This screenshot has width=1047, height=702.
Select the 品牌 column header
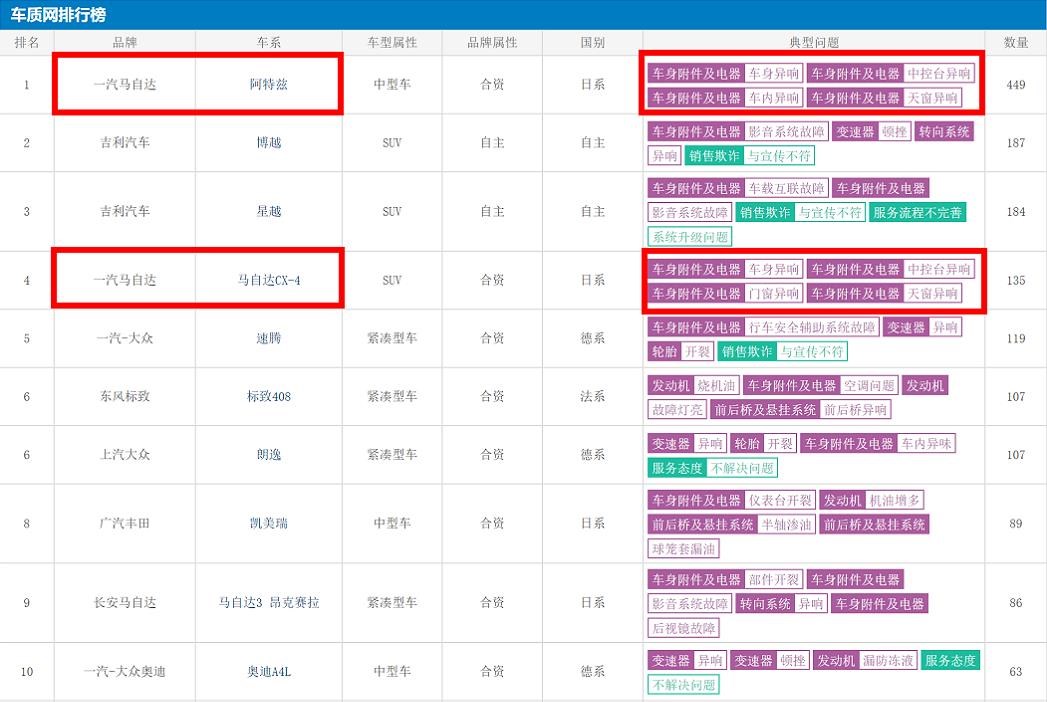click(125, 43)
